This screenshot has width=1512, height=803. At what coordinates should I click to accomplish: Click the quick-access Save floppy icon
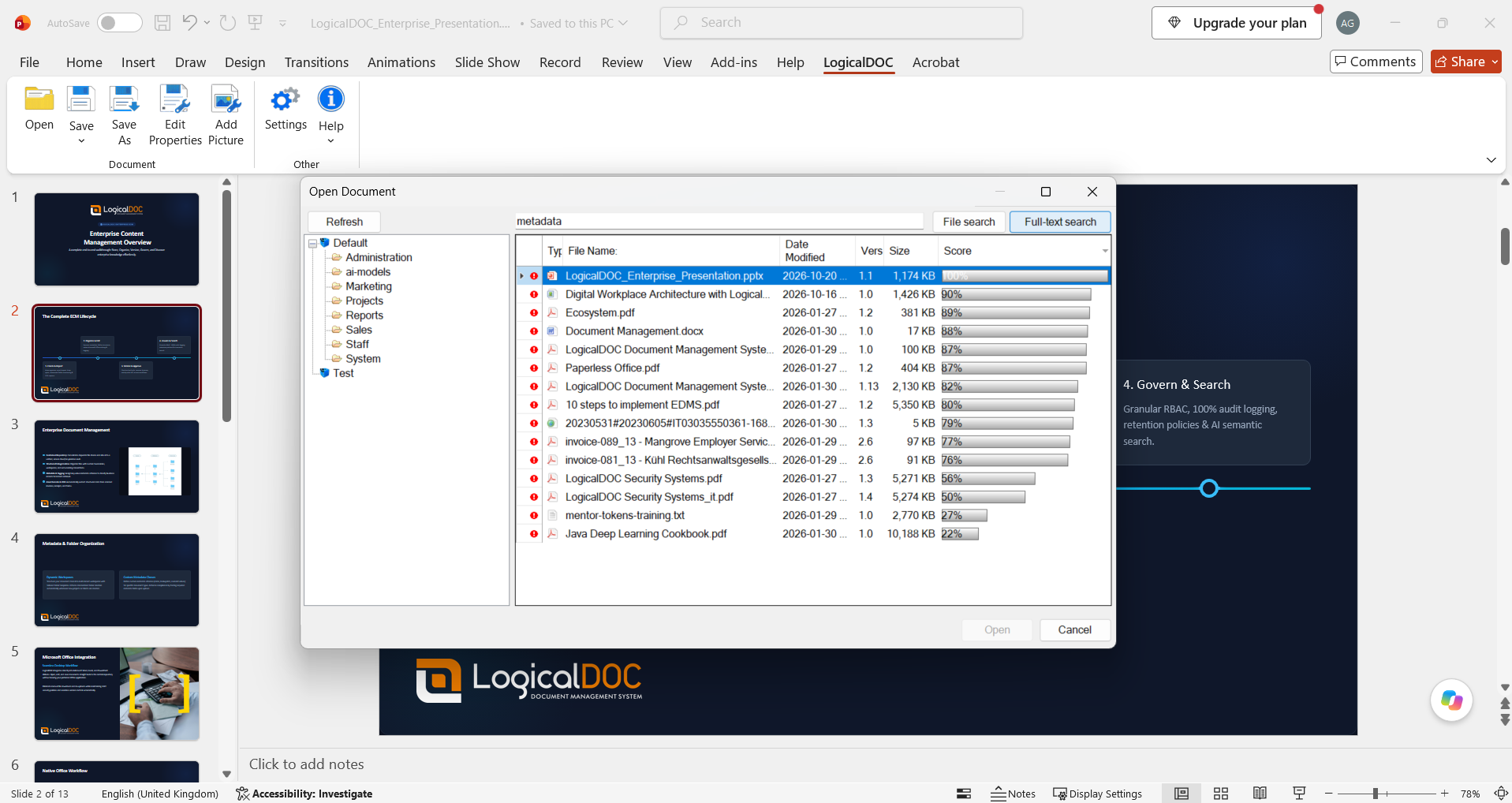pos(162,23)
